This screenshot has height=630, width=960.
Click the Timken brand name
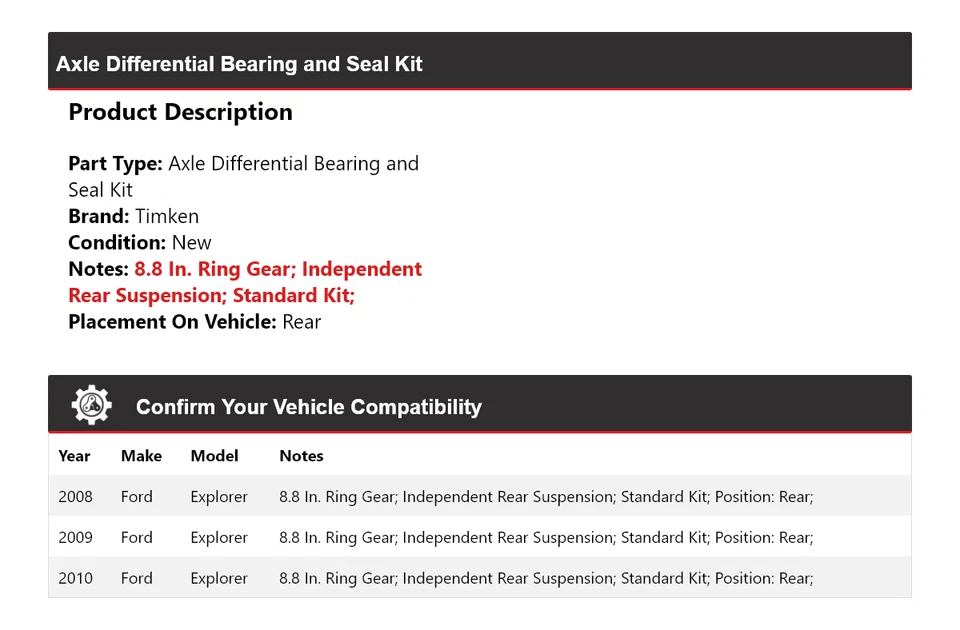tap(167, 216)
